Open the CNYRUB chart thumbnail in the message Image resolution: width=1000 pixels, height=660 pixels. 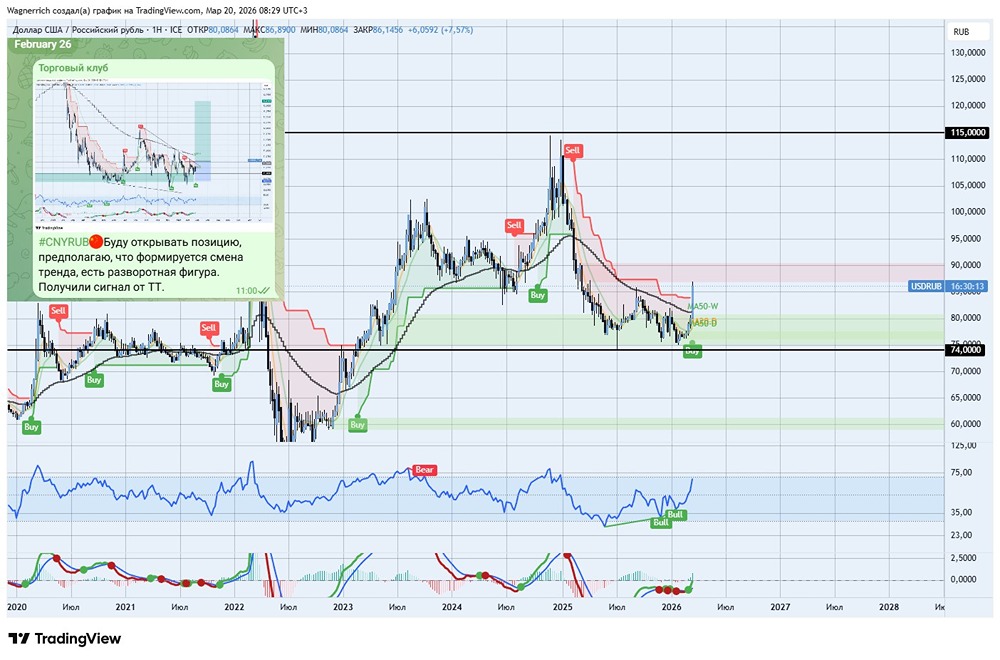coord(154,155)
